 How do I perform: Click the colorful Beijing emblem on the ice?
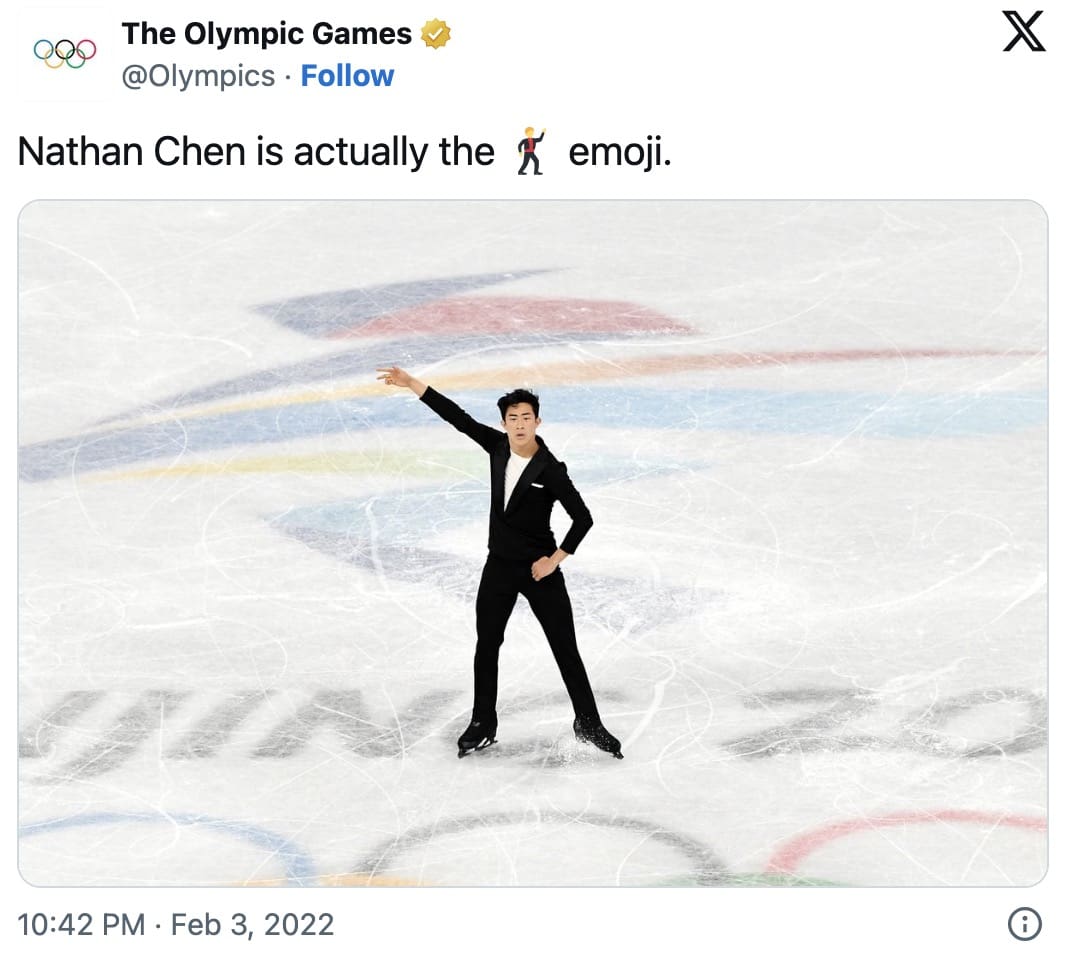[x=480, y=320]
